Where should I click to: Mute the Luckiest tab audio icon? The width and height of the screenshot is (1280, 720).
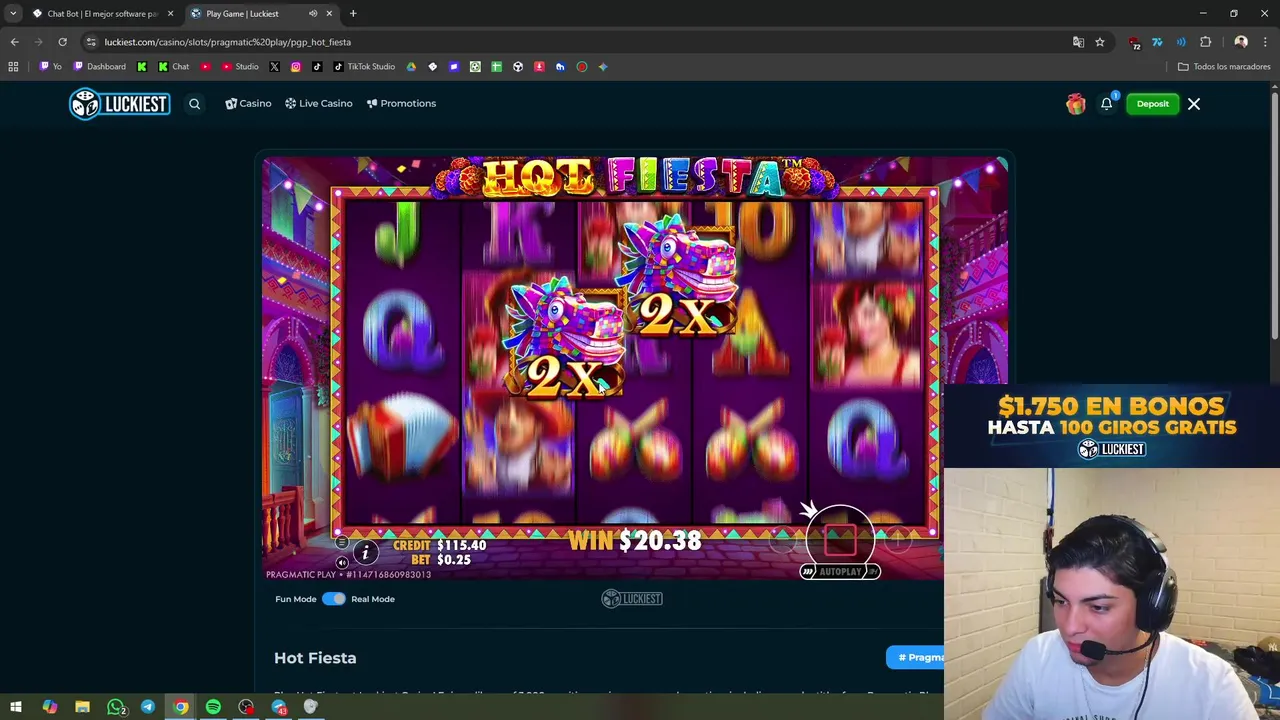[313, 14]
